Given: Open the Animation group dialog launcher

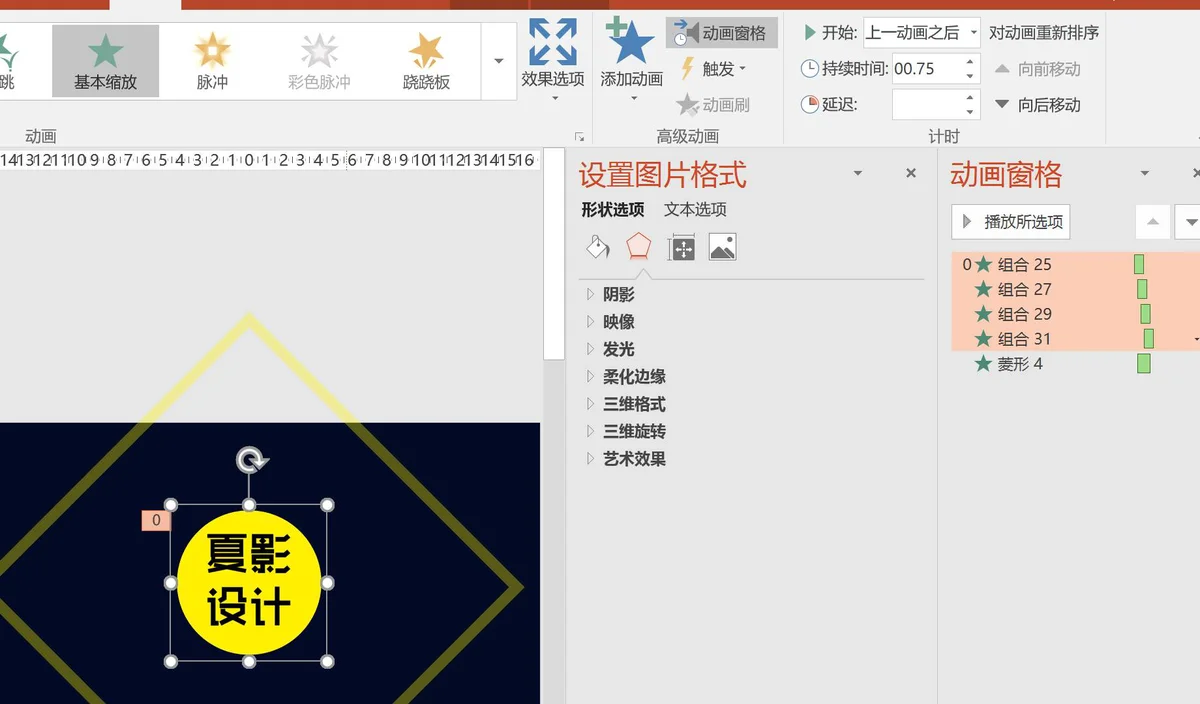Looking at the screenshot, I should tap(579, 137).
